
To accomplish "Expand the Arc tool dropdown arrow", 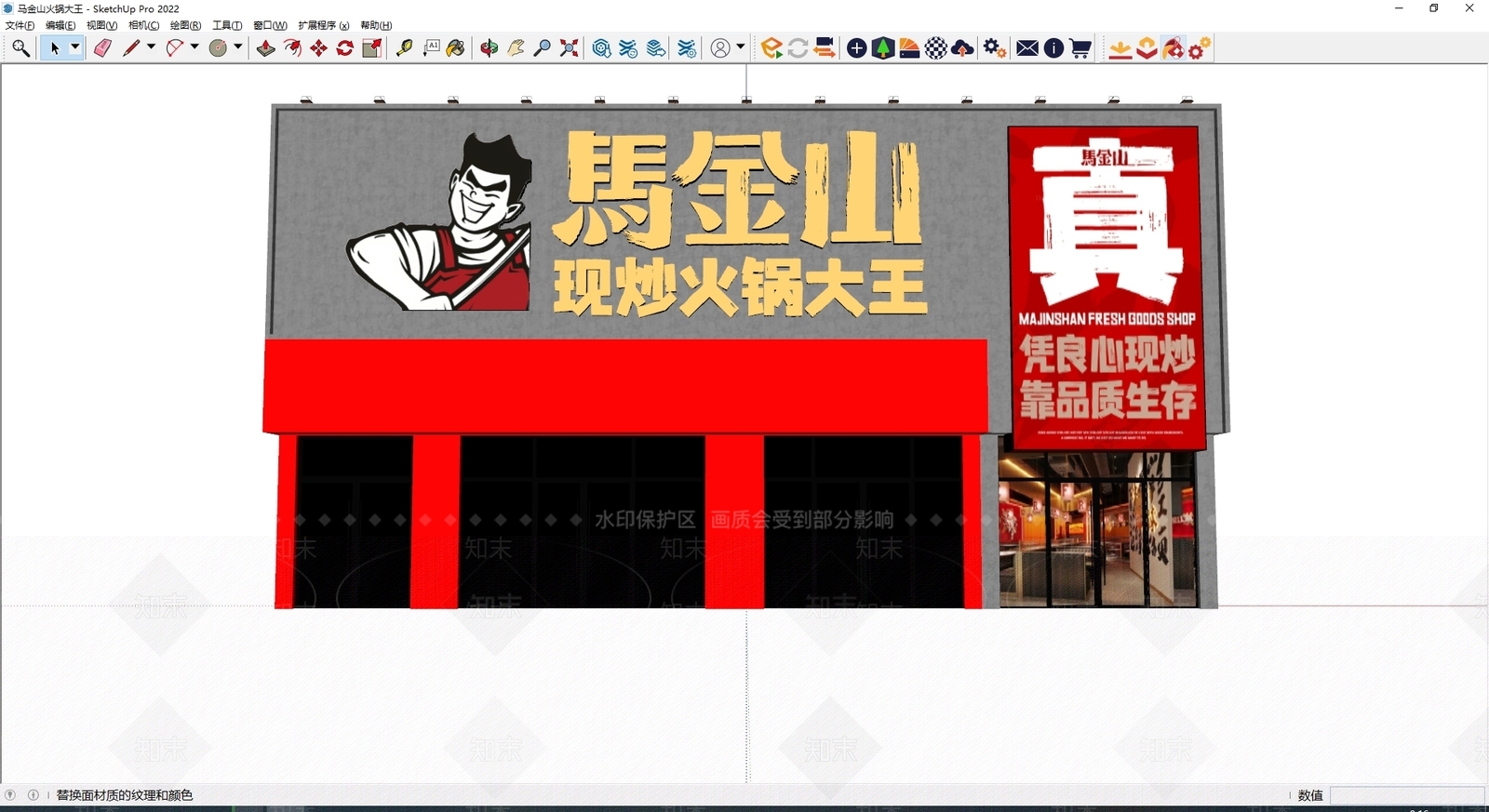I will 195,47.
